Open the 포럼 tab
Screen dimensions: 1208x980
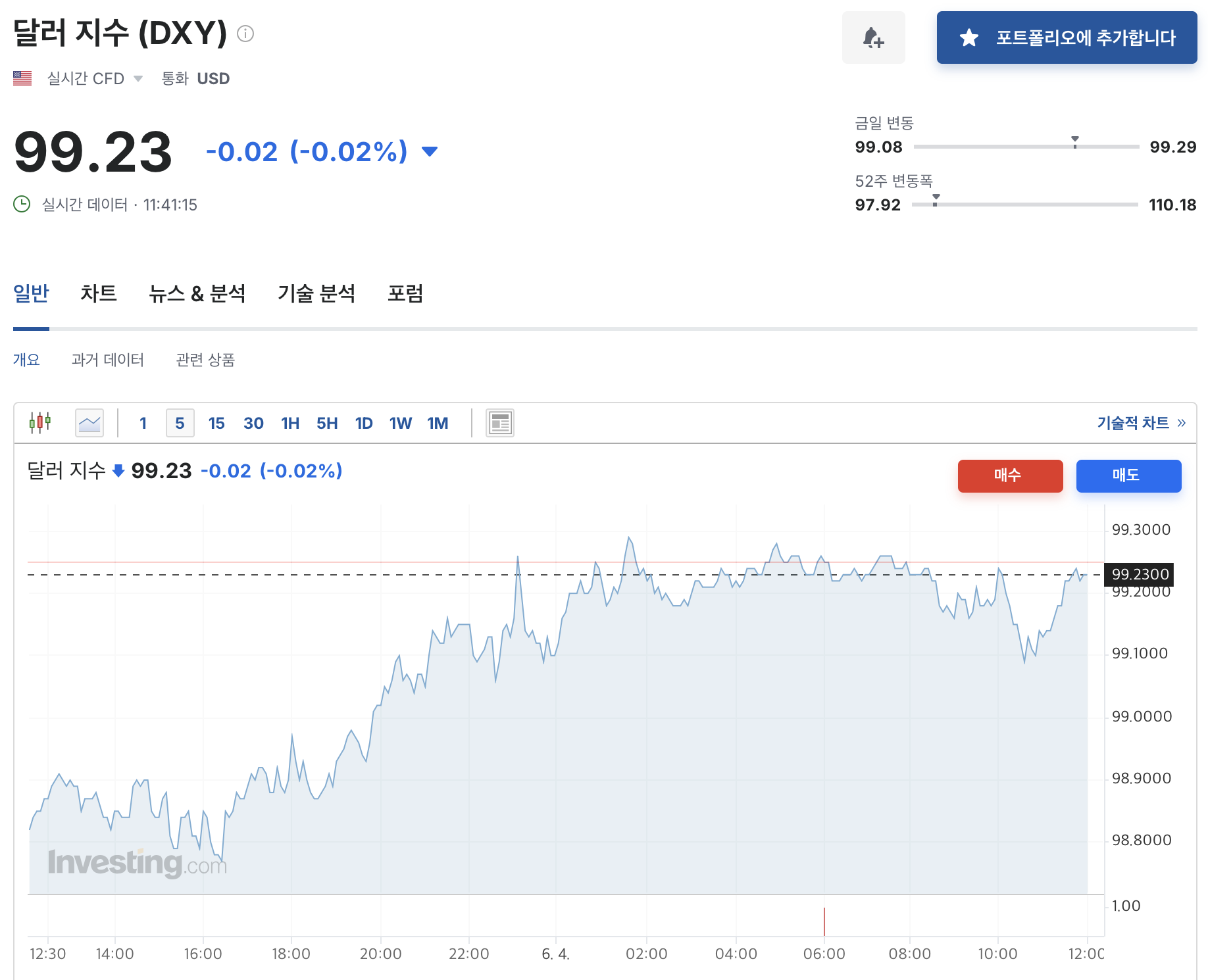click(405, 293)
